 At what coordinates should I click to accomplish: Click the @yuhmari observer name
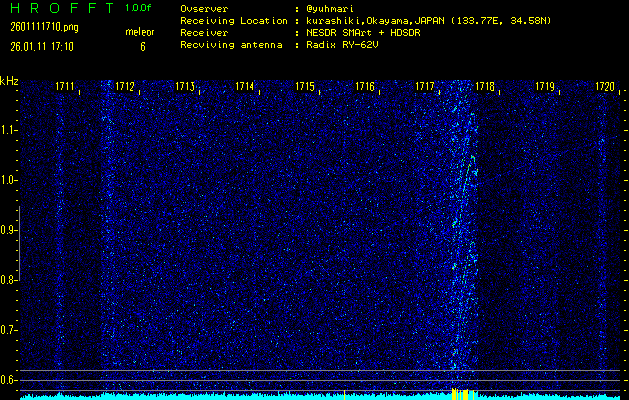click(x=329, y=9)
